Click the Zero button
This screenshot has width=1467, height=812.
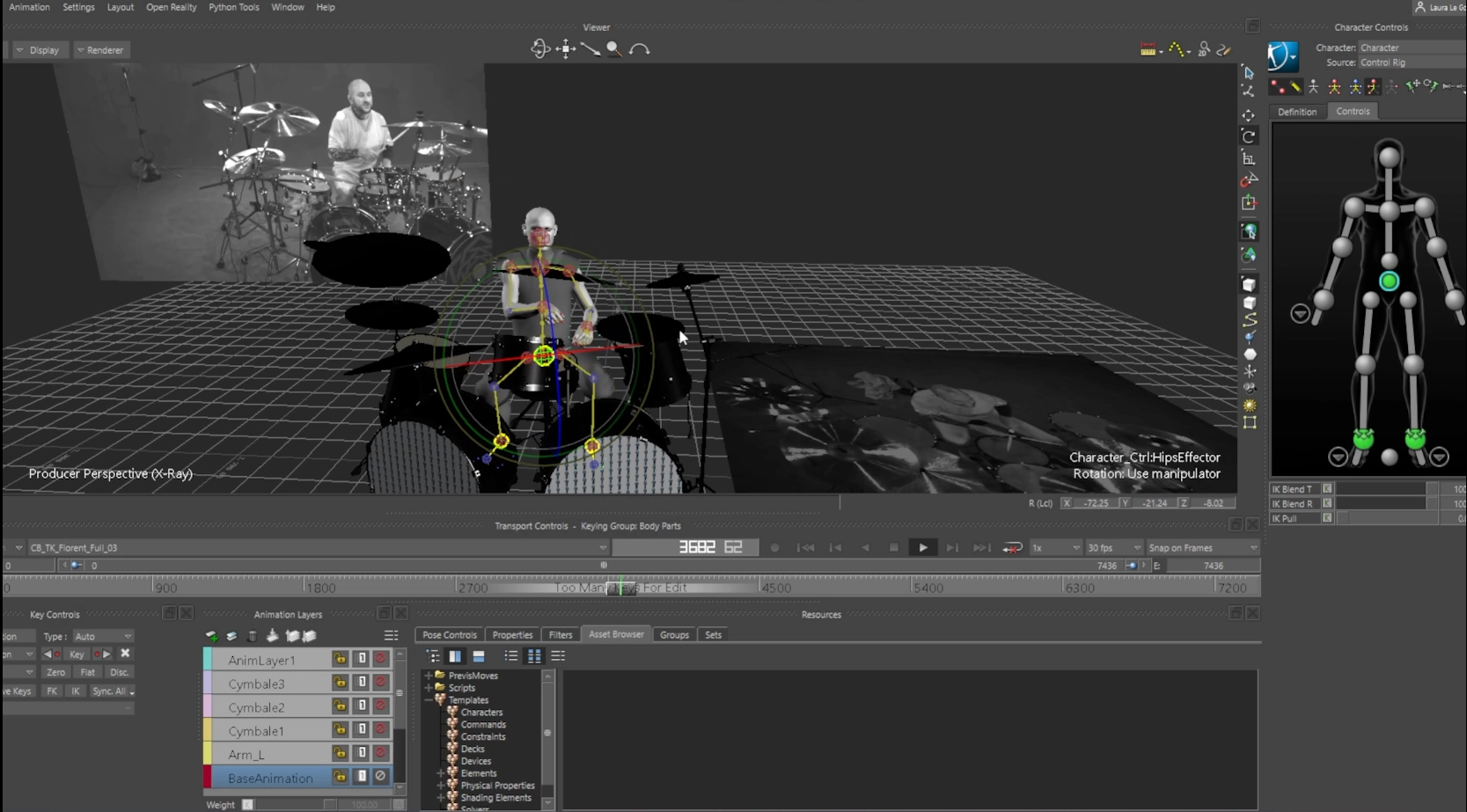tap(55, 672)
